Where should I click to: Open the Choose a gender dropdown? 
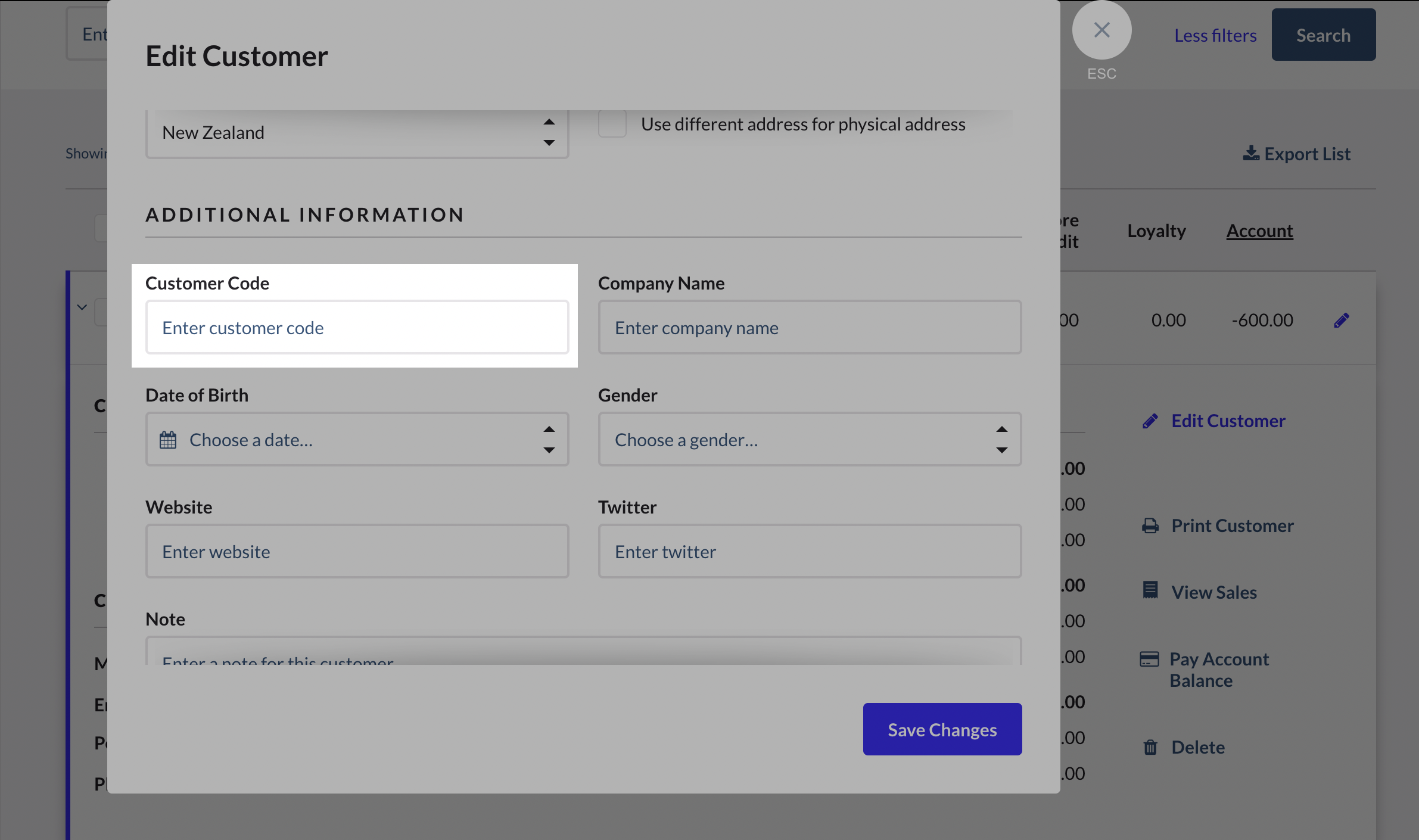[x=810, y=440]
